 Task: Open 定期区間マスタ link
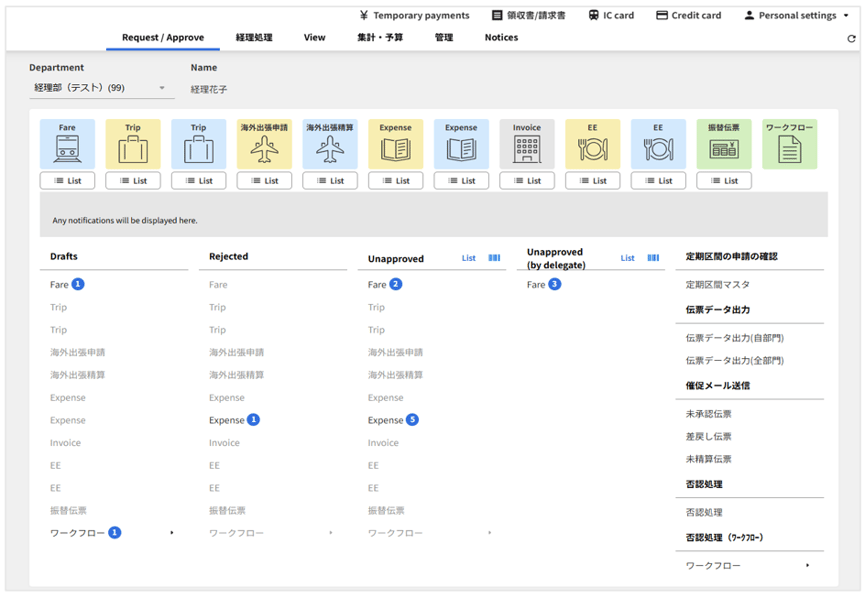tap(717, 285)
